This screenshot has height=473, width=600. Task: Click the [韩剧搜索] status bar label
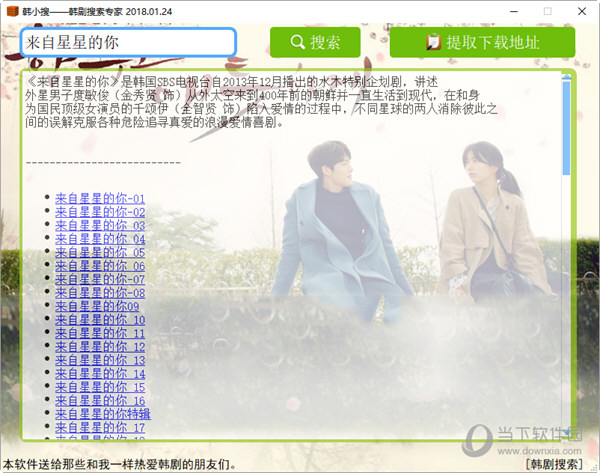tap(554, 465)
